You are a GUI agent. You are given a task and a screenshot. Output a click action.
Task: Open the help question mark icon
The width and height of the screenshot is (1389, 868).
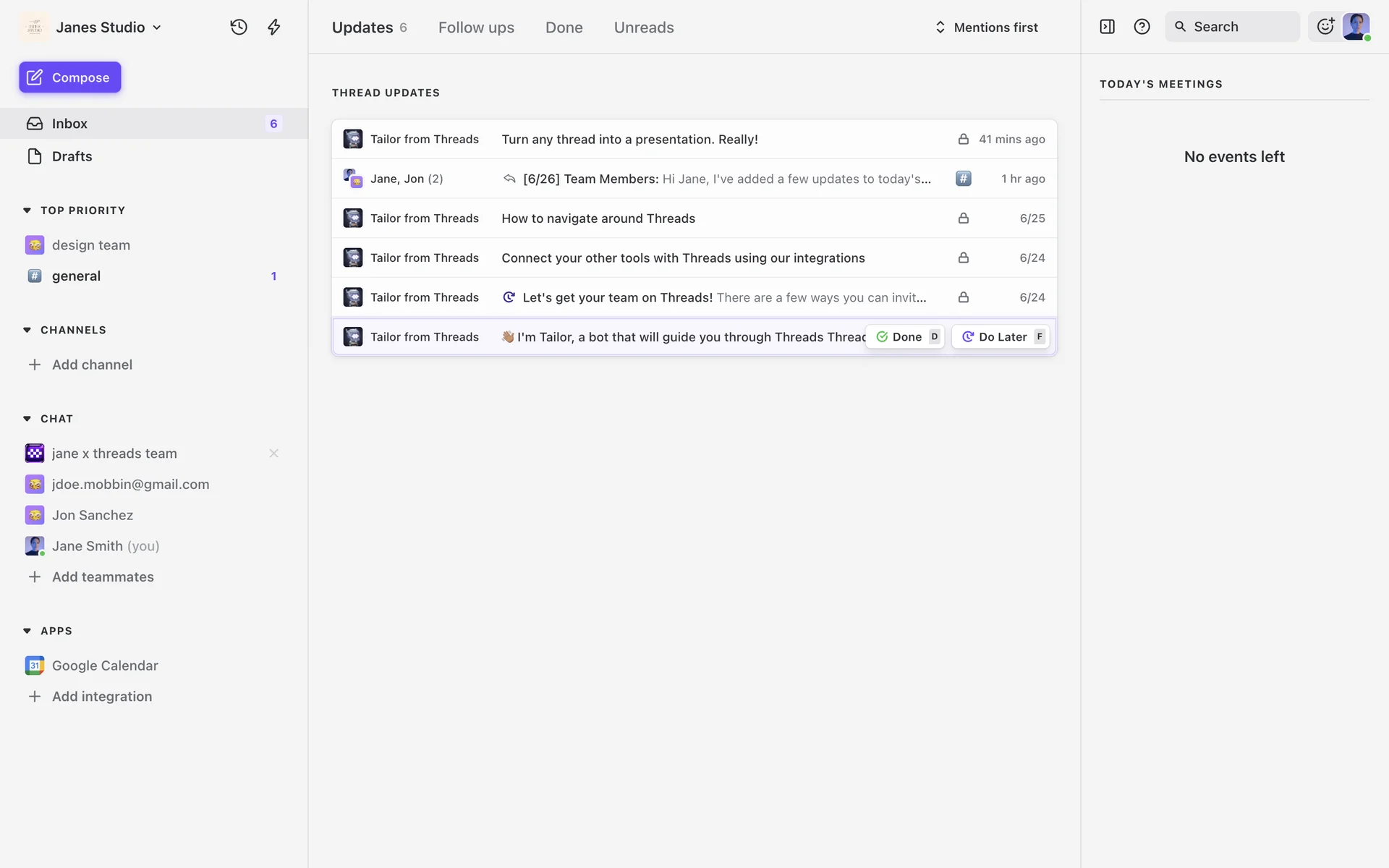coord(1142,27)
